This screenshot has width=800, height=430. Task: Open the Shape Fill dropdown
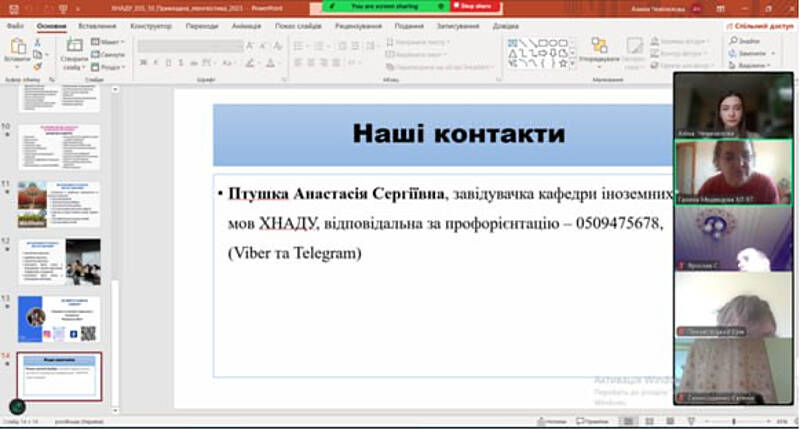[x=680, y=41]
